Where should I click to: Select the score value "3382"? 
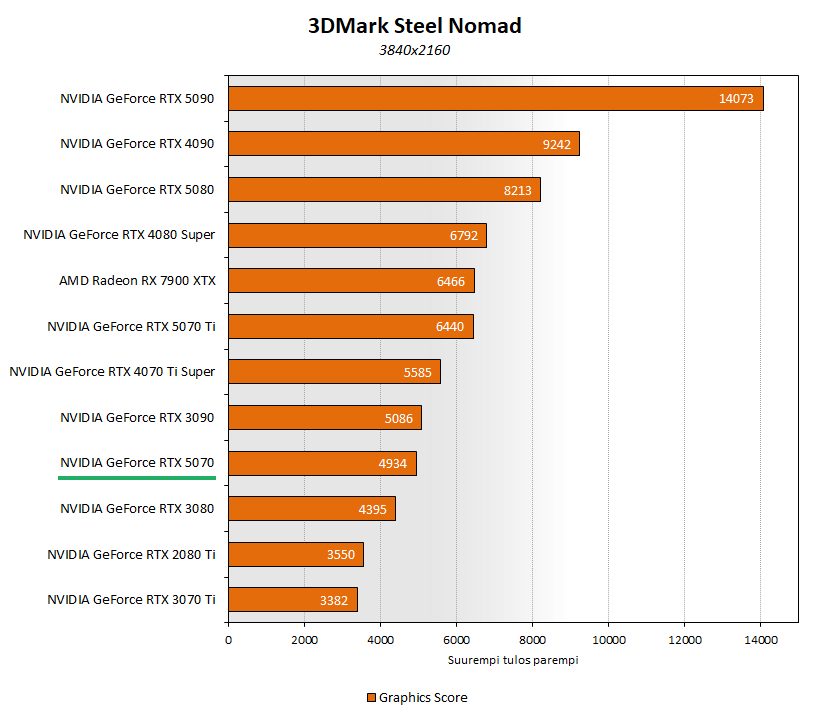coord(334,601)
